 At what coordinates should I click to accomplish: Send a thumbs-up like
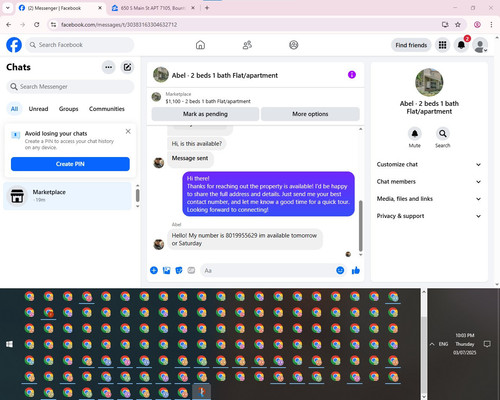356,270
